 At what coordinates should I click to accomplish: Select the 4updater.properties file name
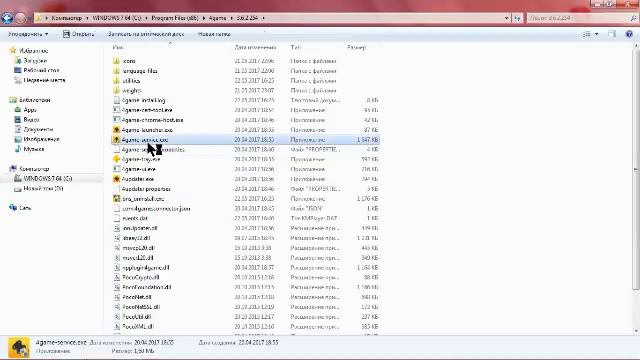point(146,189)
